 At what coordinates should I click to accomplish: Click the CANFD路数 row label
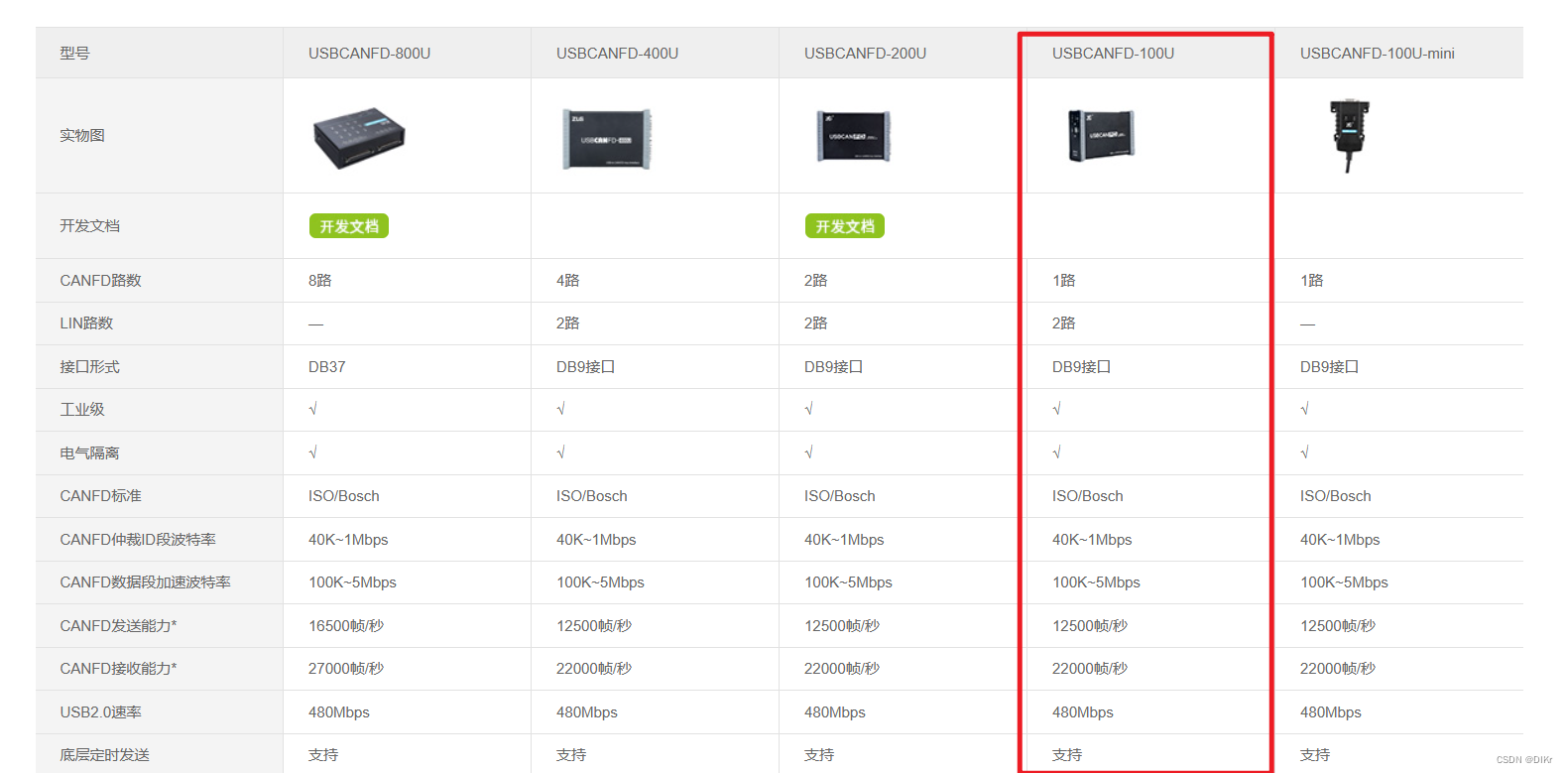[100, 281]
